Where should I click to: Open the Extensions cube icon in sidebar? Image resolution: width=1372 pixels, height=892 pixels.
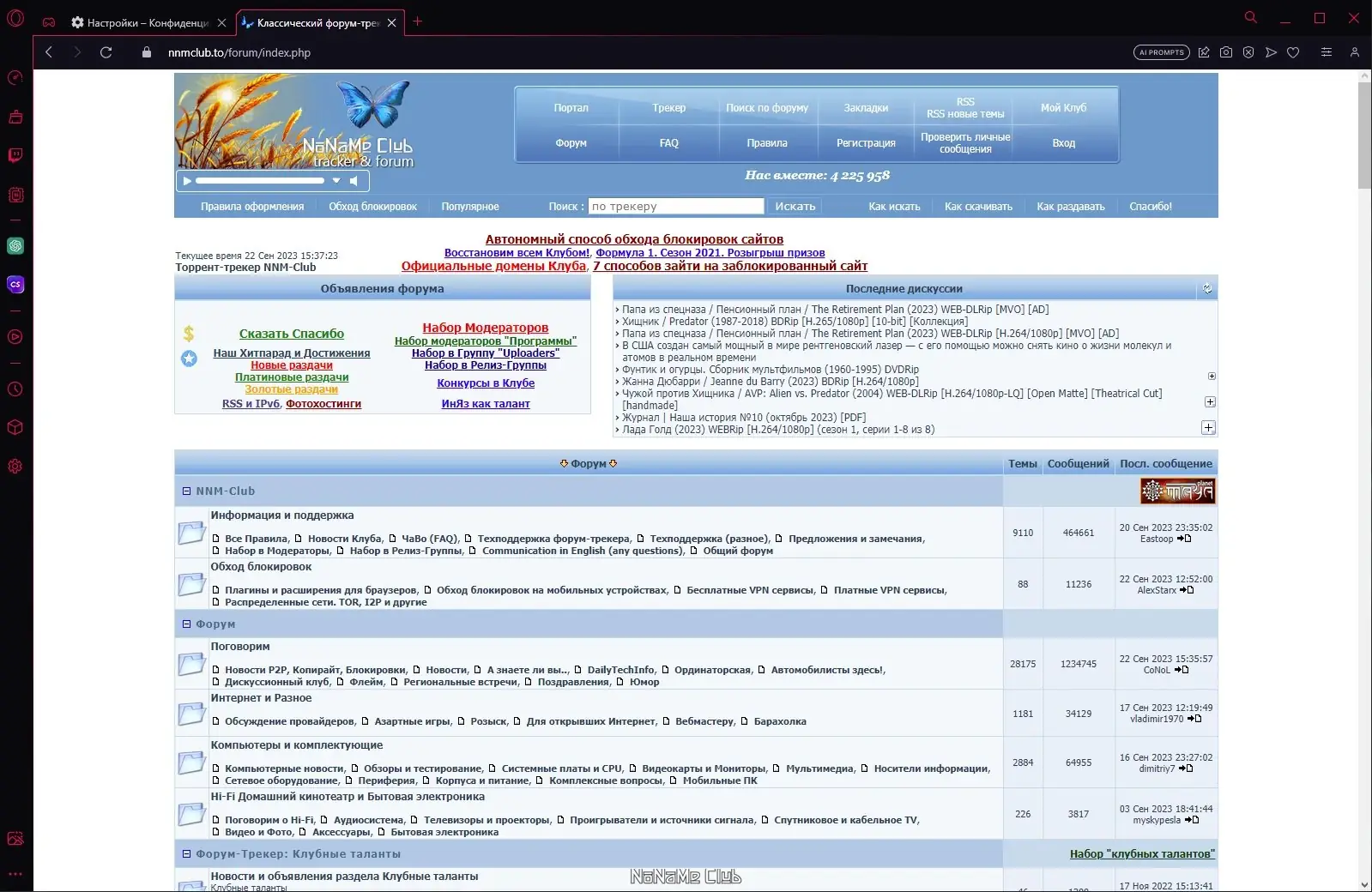(15, 427)
